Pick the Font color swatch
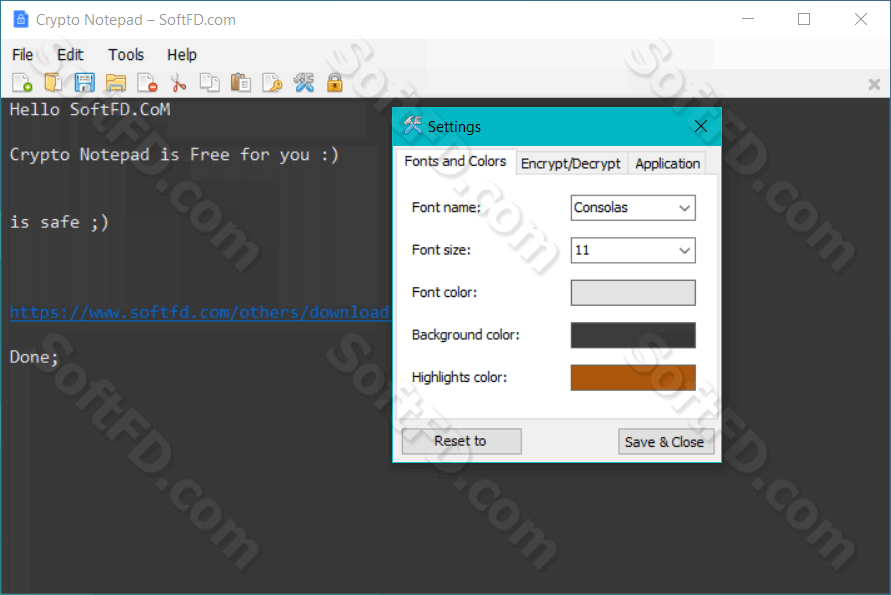The image size is (891, 595). click(x=633, y=293)
